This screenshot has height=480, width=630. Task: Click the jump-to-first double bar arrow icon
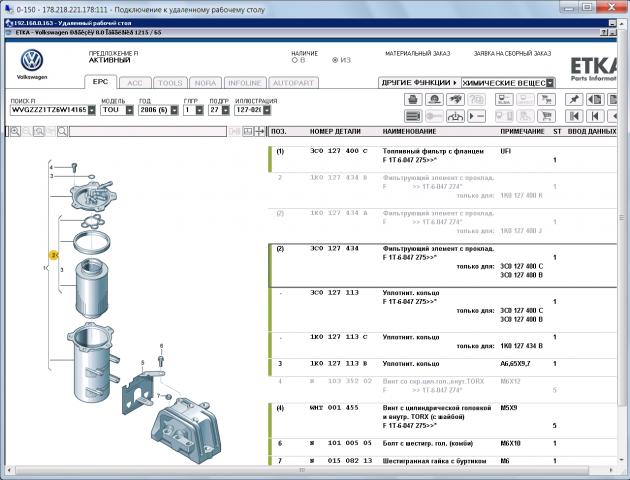coord(574,116)
